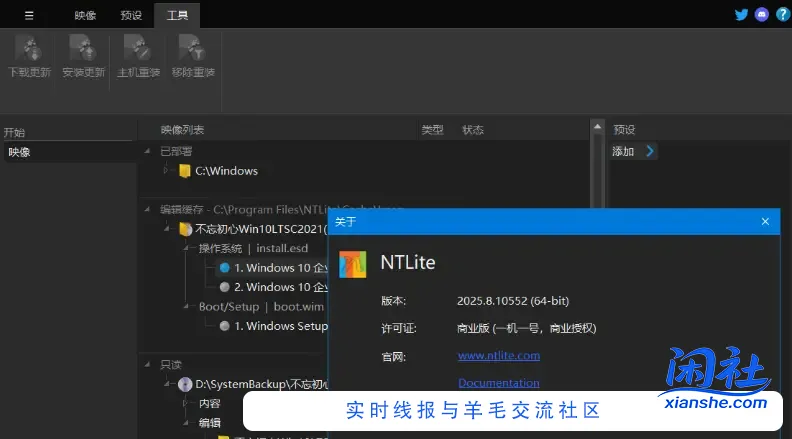792x439 pixels.
Task: Expand the C:\Windows tree node
Action: point(166,171)
